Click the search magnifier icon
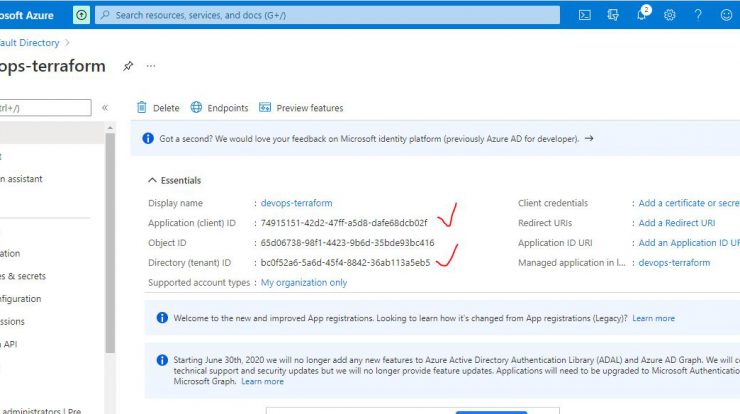Screen dimensions: 740x414 point(105,15)
